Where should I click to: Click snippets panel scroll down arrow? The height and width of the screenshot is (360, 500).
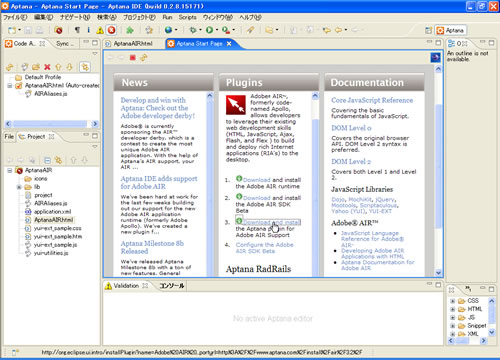(x=492, y=332)
